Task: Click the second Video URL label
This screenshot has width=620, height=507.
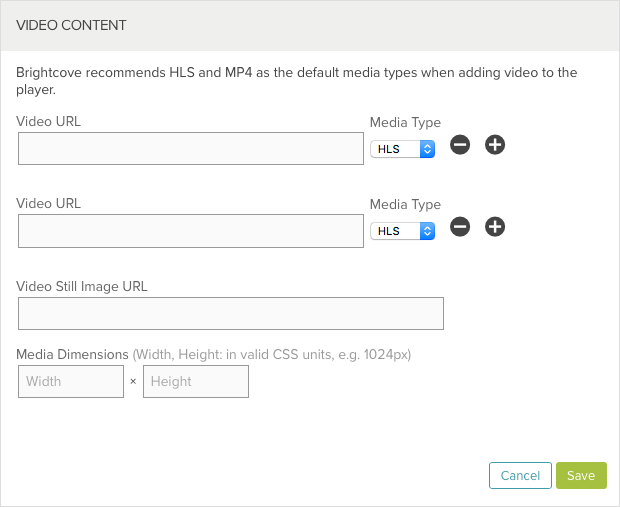Action: pos(48,203)
